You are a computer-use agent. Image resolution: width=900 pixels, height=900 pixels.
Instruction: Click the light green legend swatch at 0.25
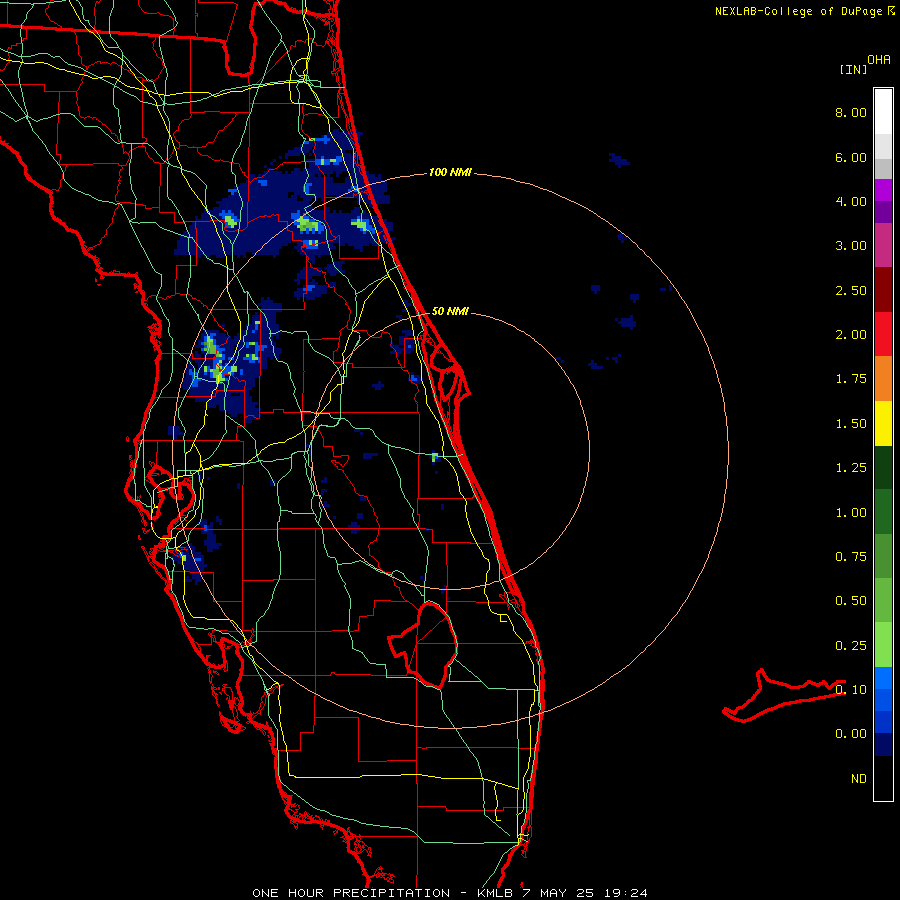point(883,645)
